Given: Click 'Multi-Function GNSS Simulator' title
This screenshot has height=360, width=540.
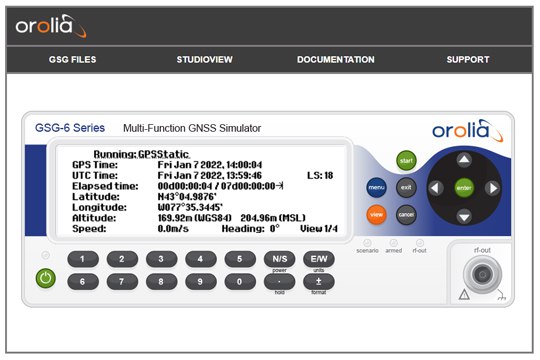Looking at the screenshot, I should (x=192, y=128).
